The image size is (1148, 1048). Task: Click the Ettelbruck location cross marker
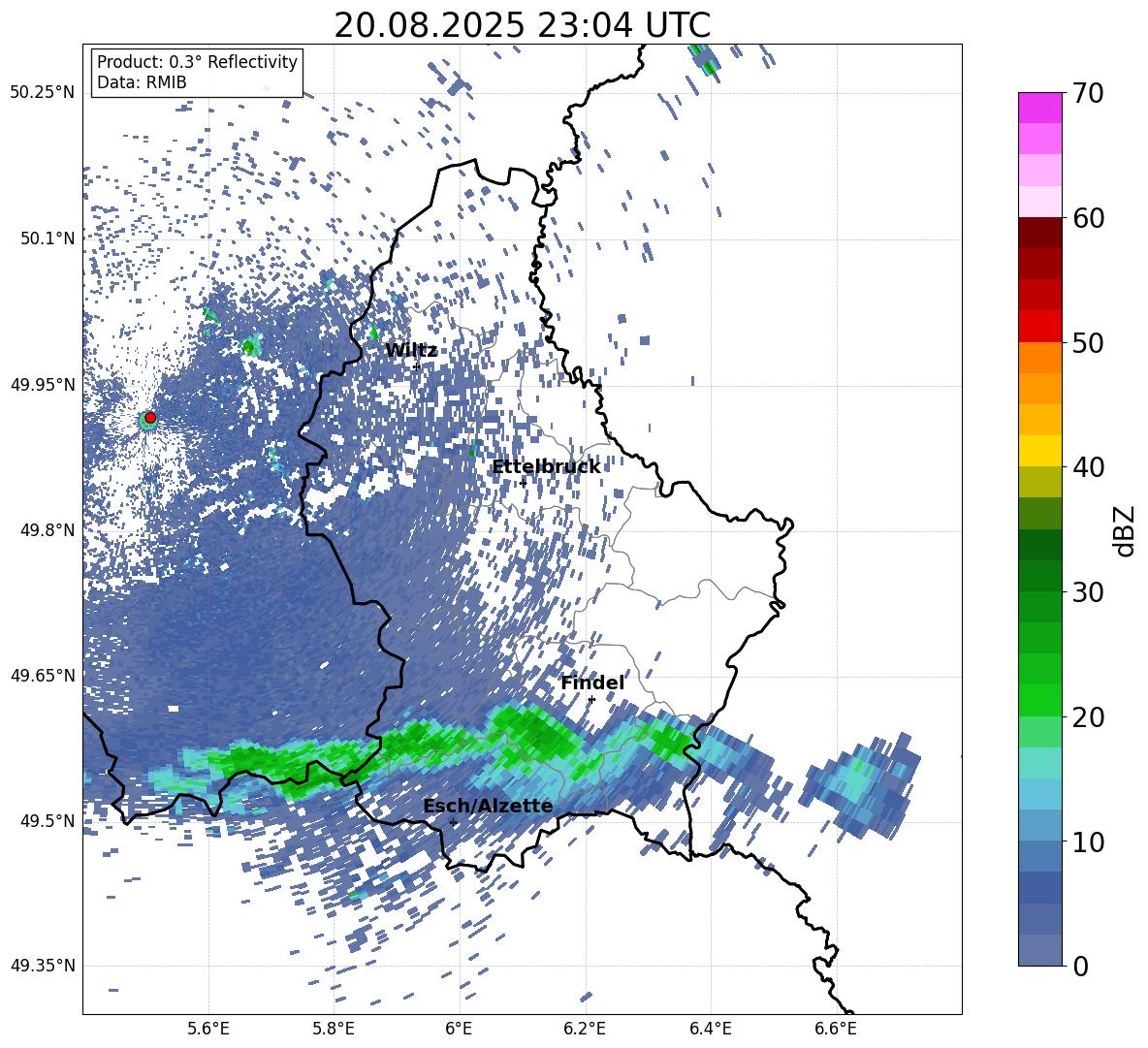[523, 483]
